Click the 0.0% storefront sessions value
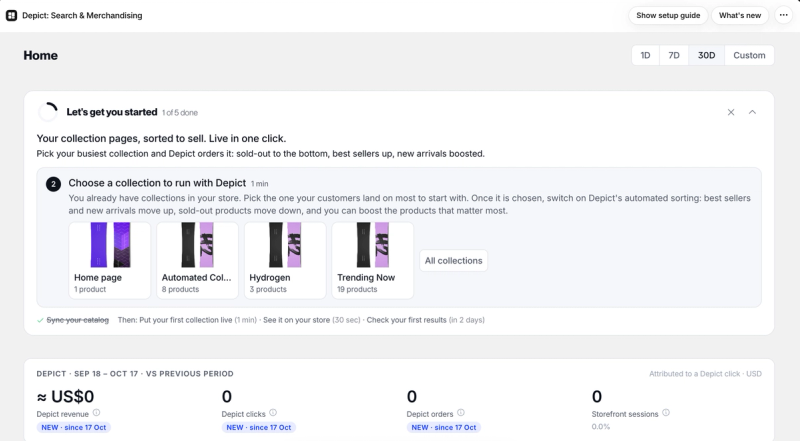 [x=601, y=427]
